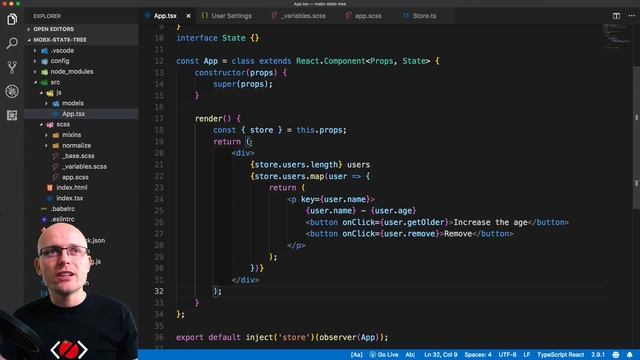This screenshot has width=640, height=360.
Task: Open _base.scss file
Action: [78, 156]
